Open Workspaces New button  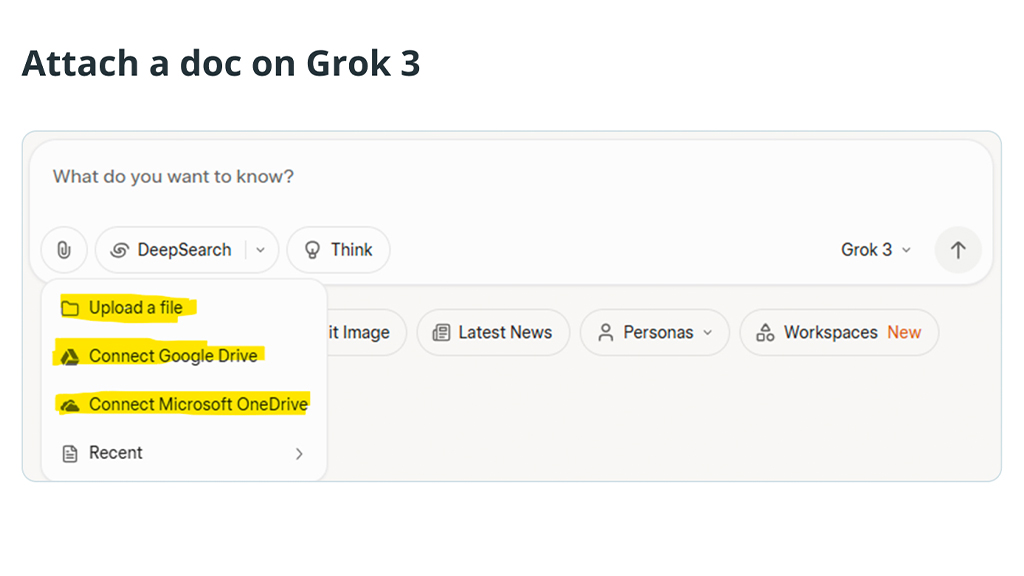tap(839, 332)
